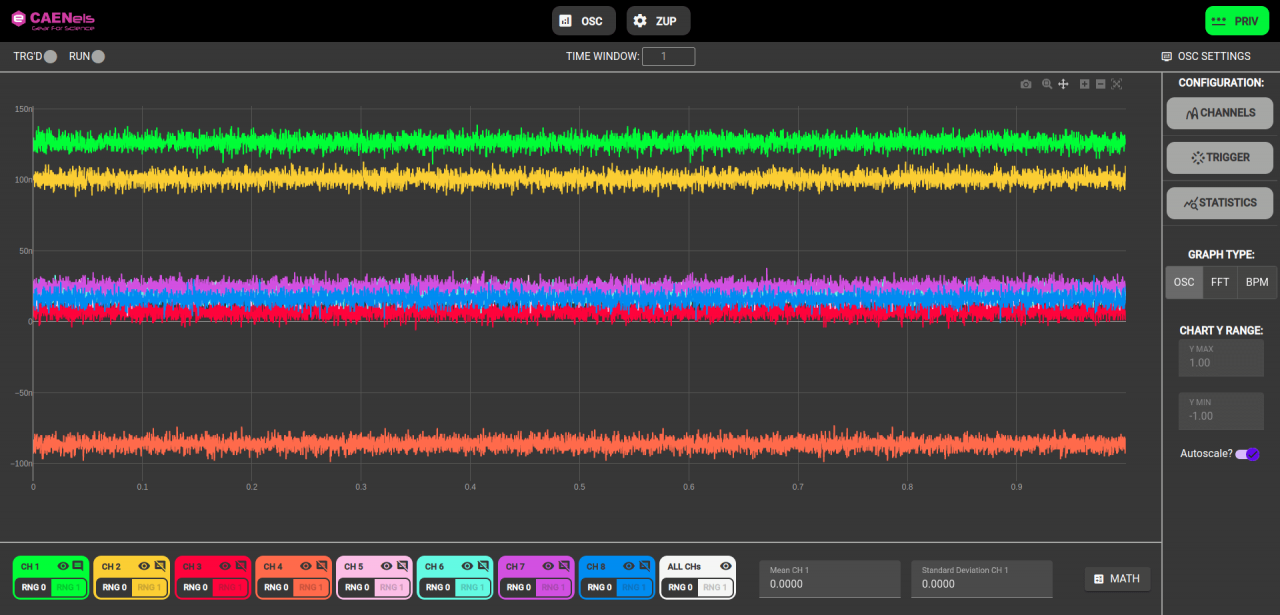Click the zoom in plus icon
This screenshot has width=1280, height=615.
[x=1085, y=85]
